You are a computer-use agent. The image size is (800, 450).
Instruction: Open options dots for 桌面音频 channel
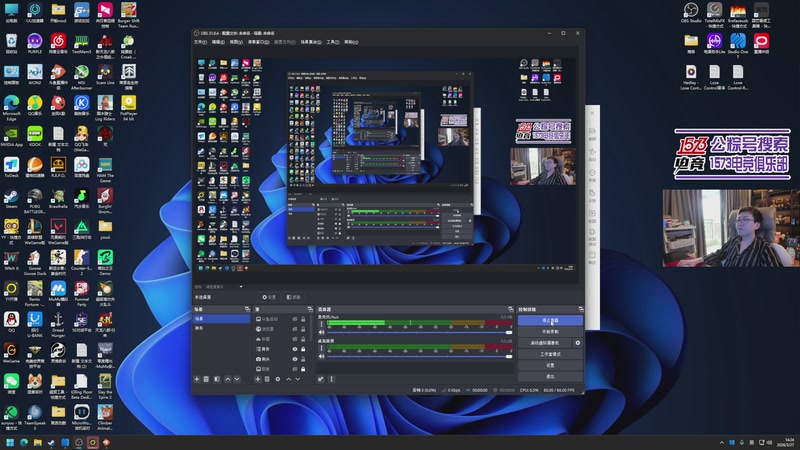[321, 348]
